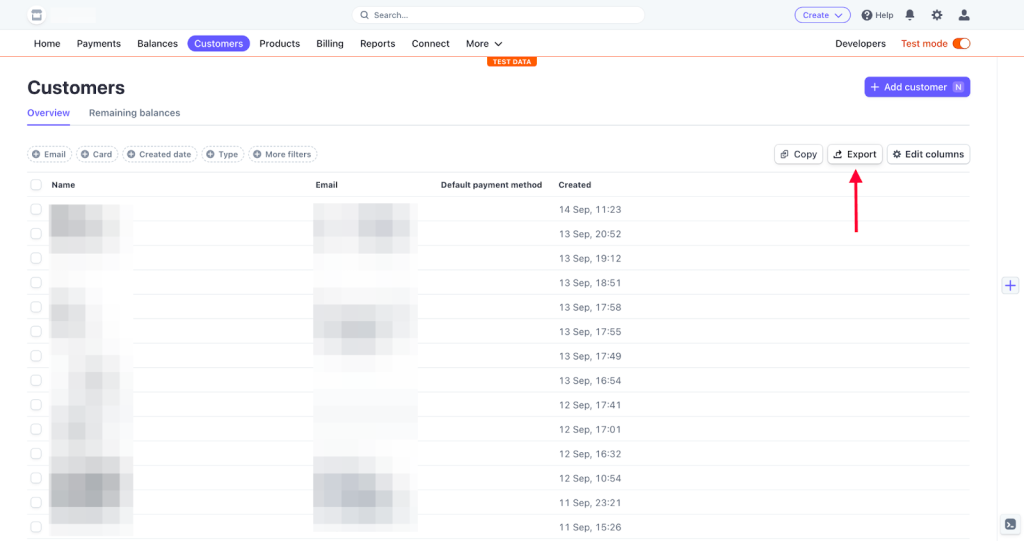Open the terminal shell icon bottom right

pyautogui.click(x=1010, y=524)
